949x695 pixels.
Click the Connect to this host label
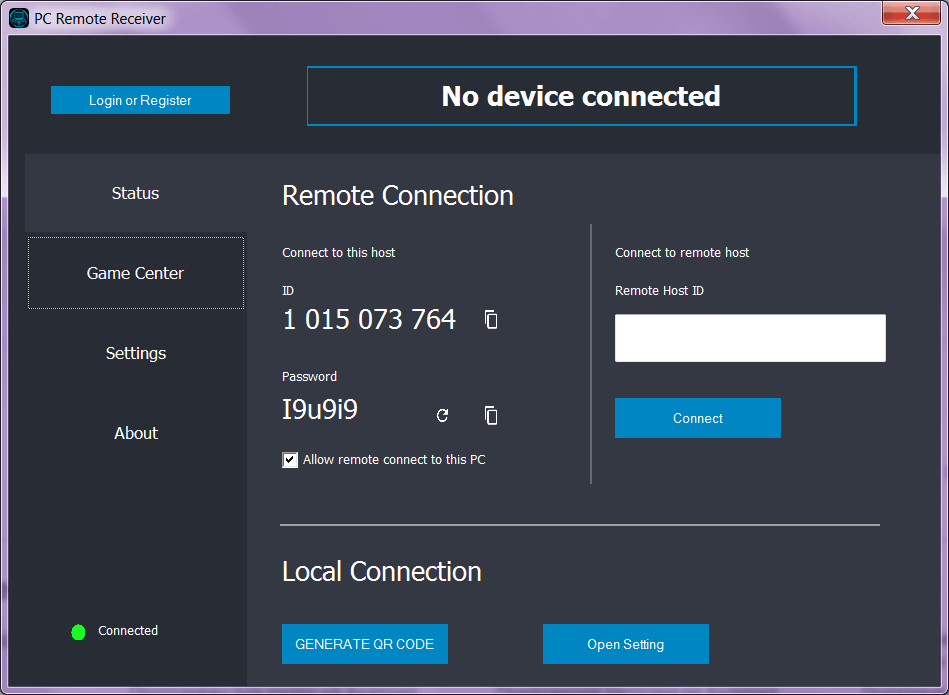pos(339,252)
